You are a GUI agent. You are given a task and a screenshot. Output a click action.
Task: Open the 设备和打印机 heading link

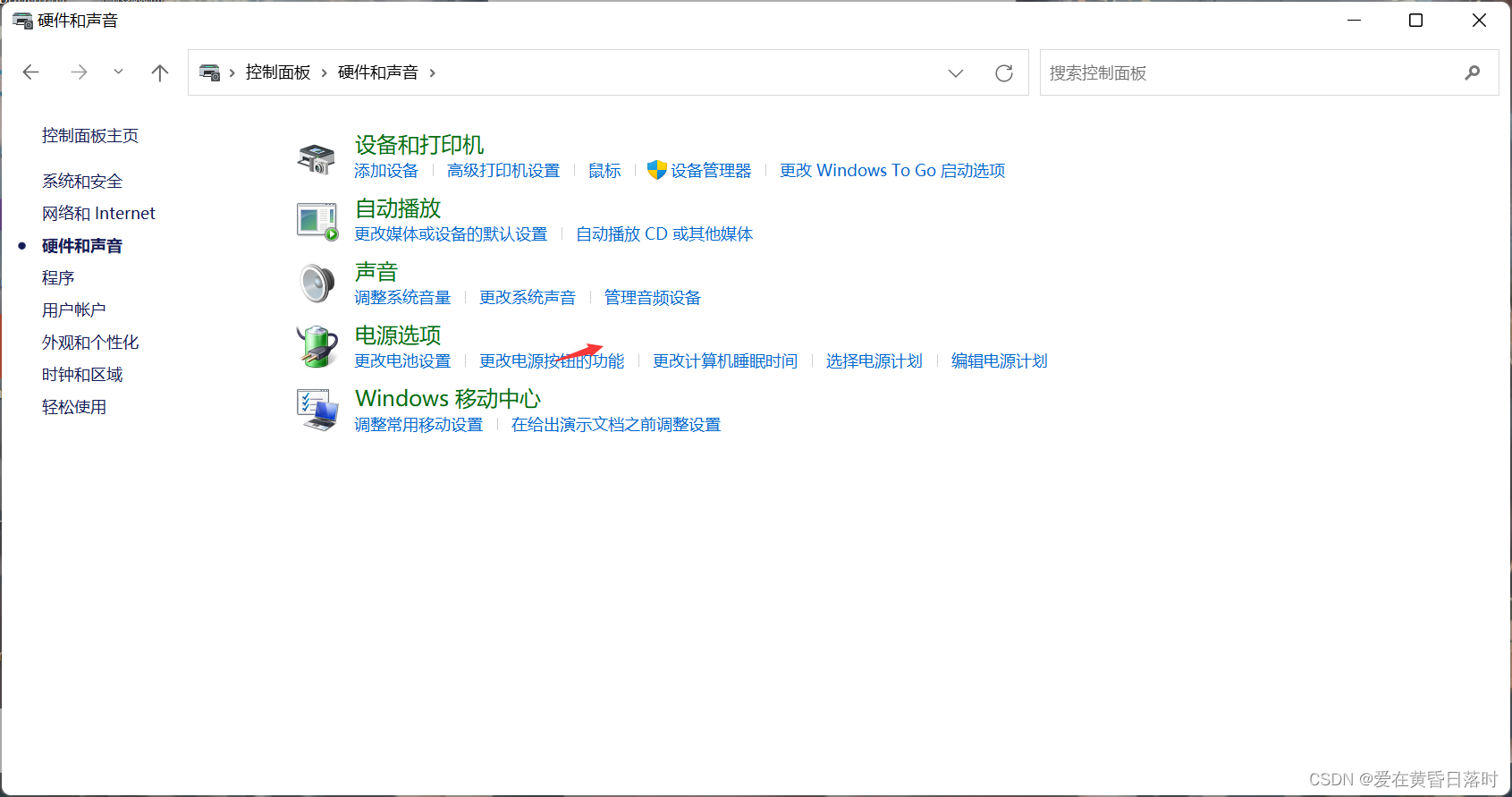click(x=419, y=145)
